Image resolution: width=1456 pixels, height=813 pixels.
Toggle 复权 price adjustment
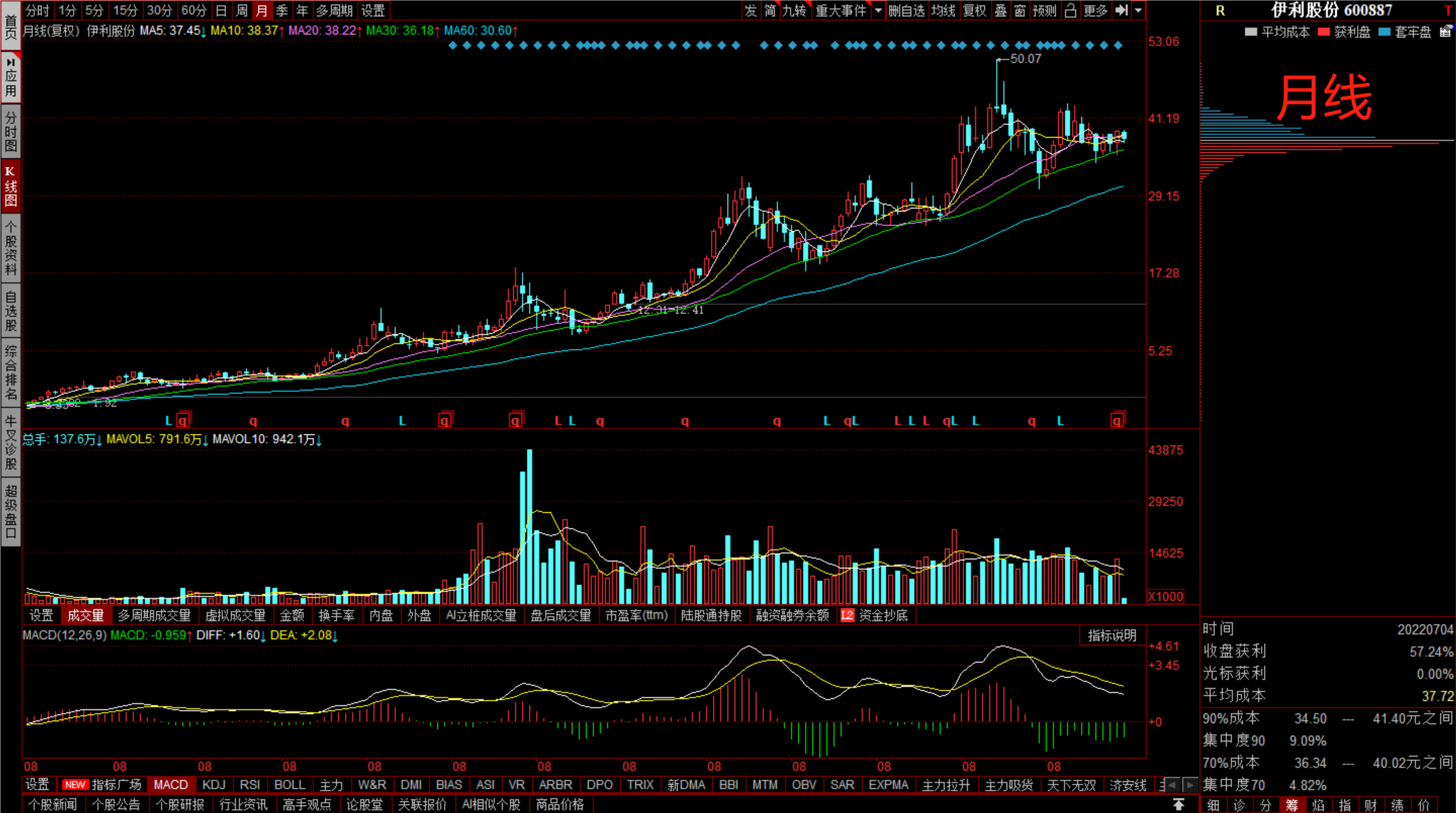(x=975, y=10)
